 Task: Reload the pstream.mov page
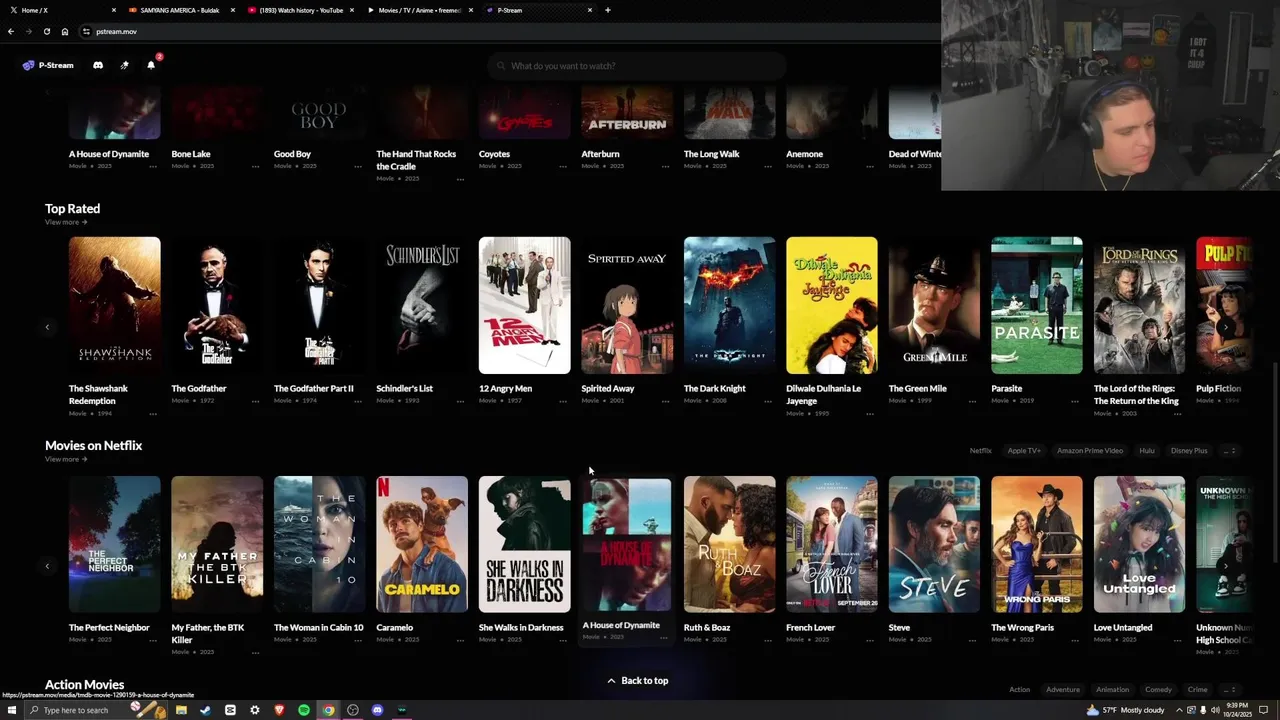[x=46, y=31]
